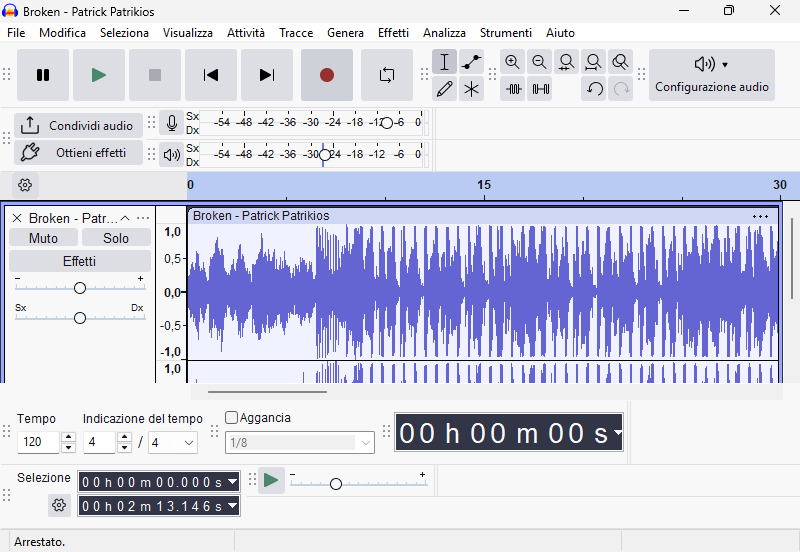Open the Analizza menu
This screenshot has width=800, height=552.
pos(444,33)
